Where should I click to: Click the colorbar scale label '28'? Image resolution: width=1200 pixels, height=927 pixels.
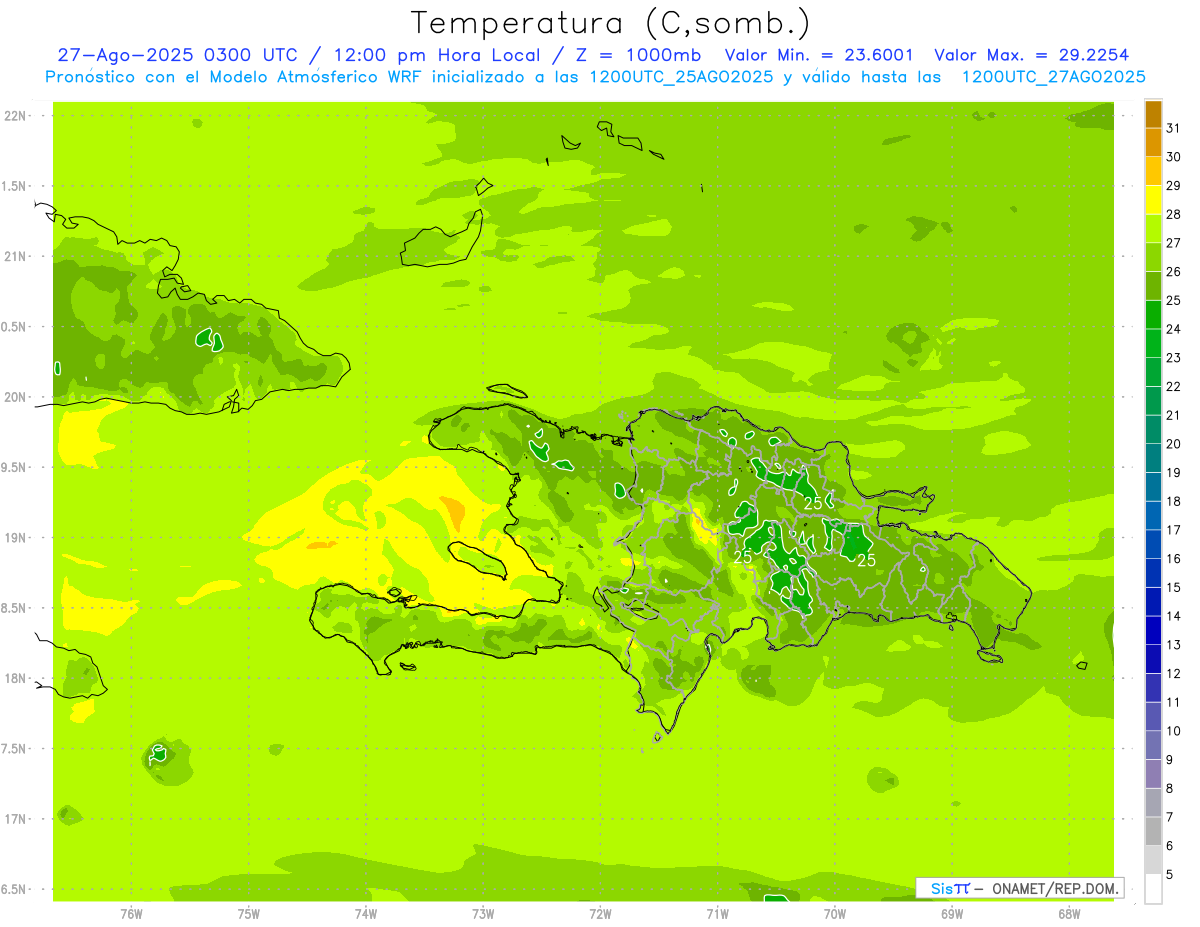tap(1173, 214)
